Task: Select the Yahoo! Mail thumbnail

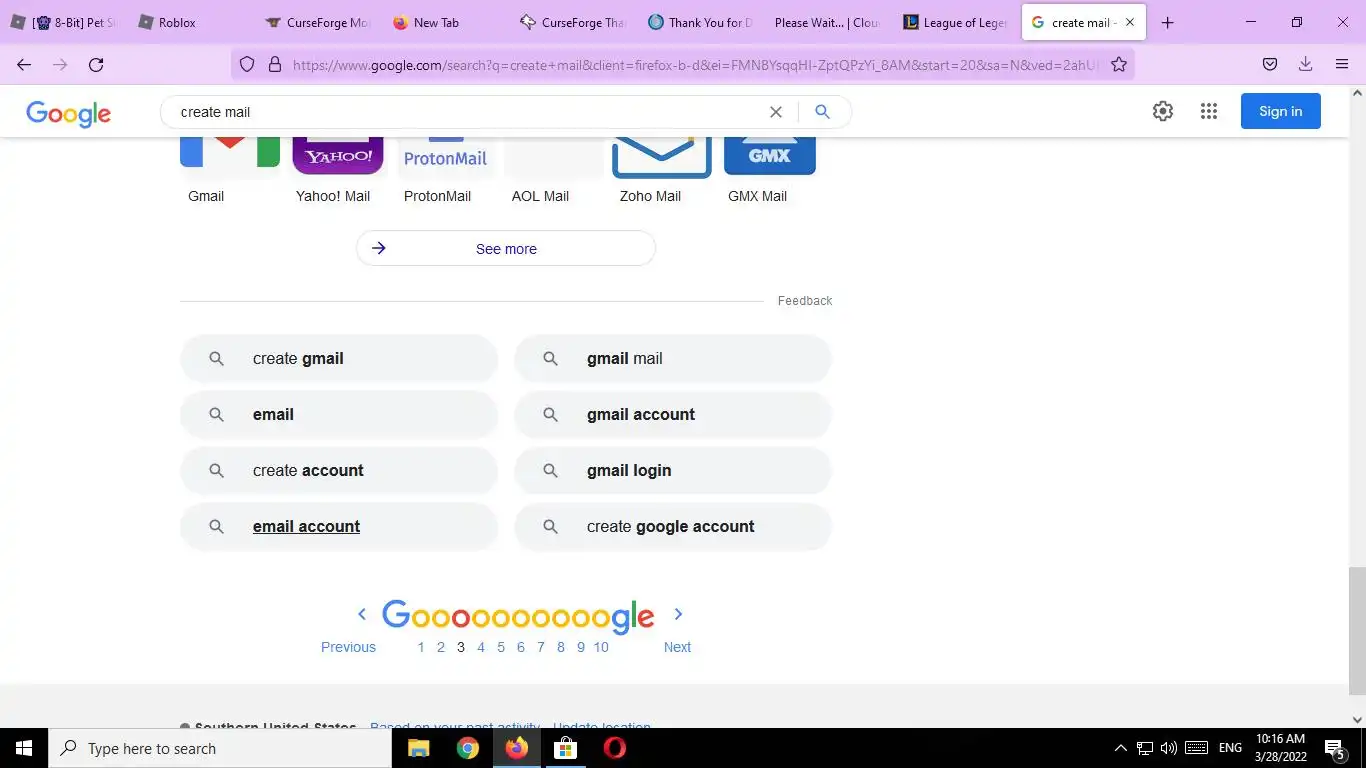Action: pyautogui.click(x=338, y=155)
